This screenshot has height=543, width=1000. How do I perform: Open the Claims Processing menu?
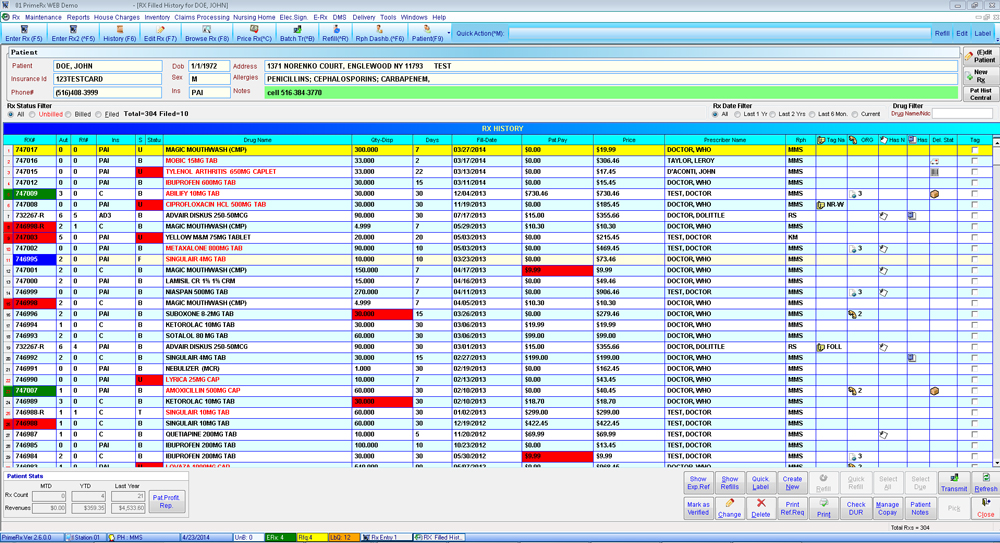[201, 17]
